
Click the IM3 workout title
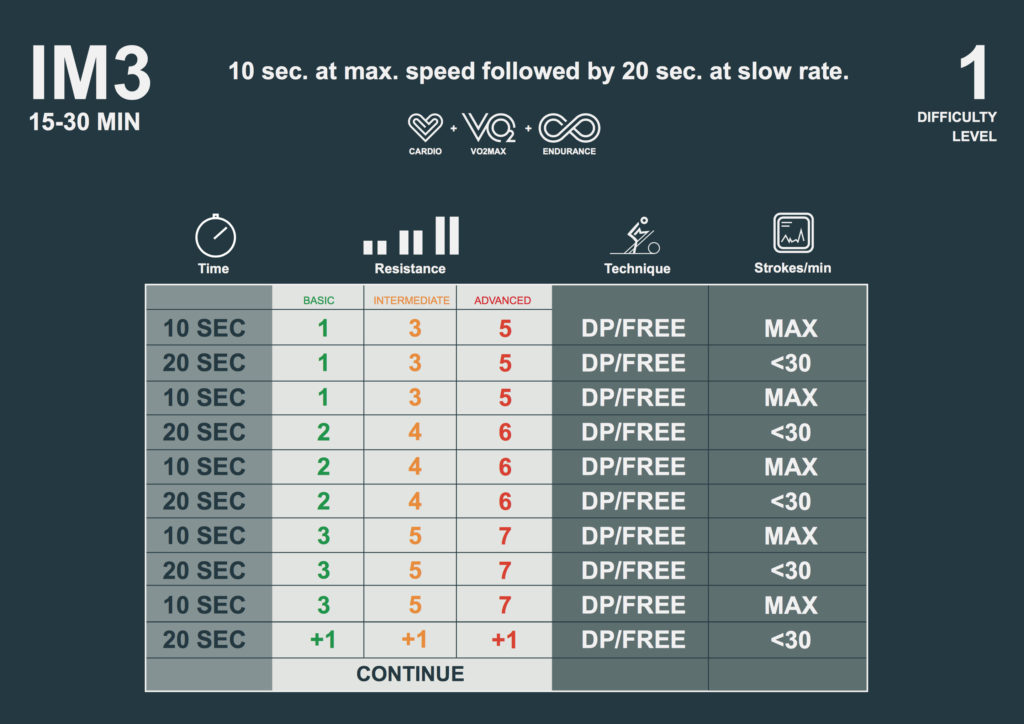pyautogui.click(x=91, y=74)
